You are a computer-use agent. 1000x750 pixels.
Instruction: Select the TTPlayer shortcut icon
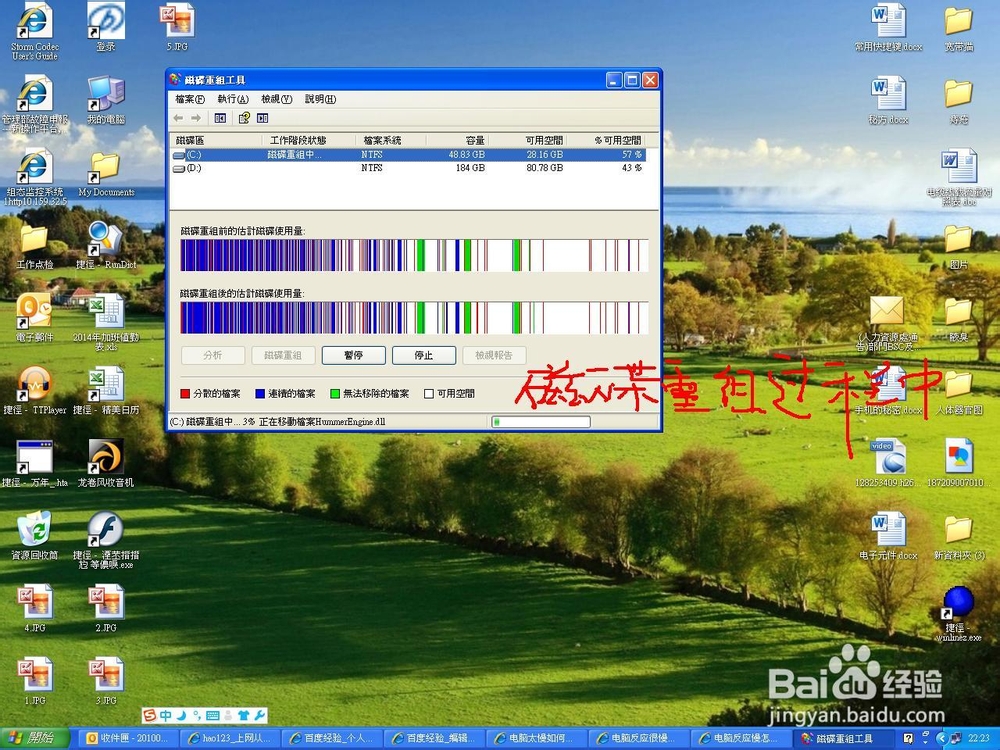(x=34, y=390)
